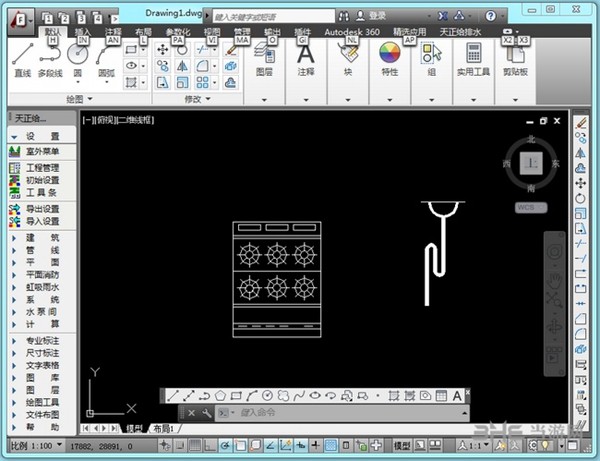Expand the 虹吸雨水 menu in sidebar
Viewport: 600px width, 461px height.
coord(41,286)
